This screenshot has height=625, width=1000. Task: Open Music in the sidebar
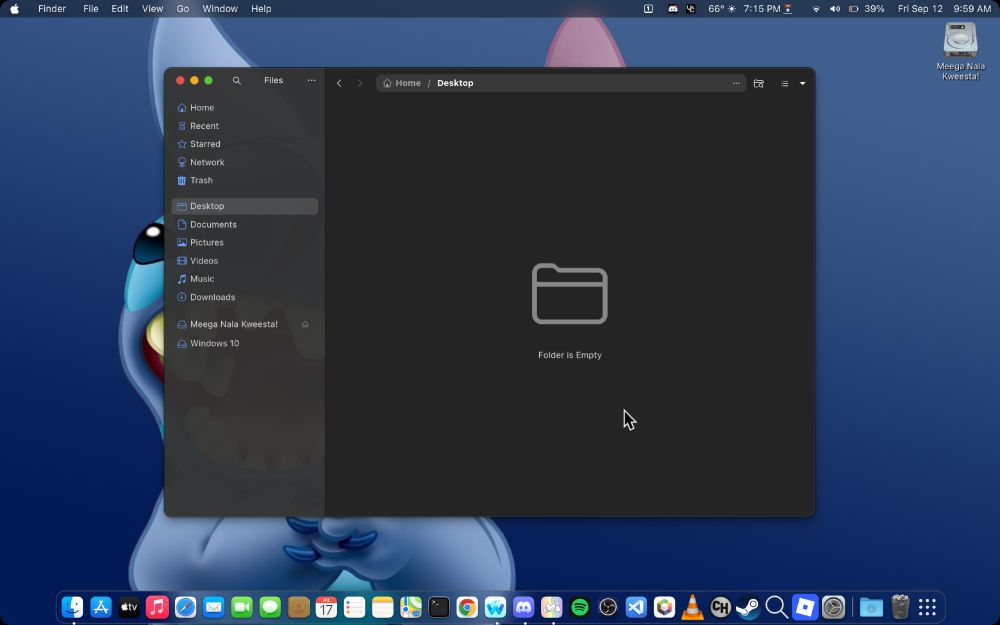(x=245, y=279)
